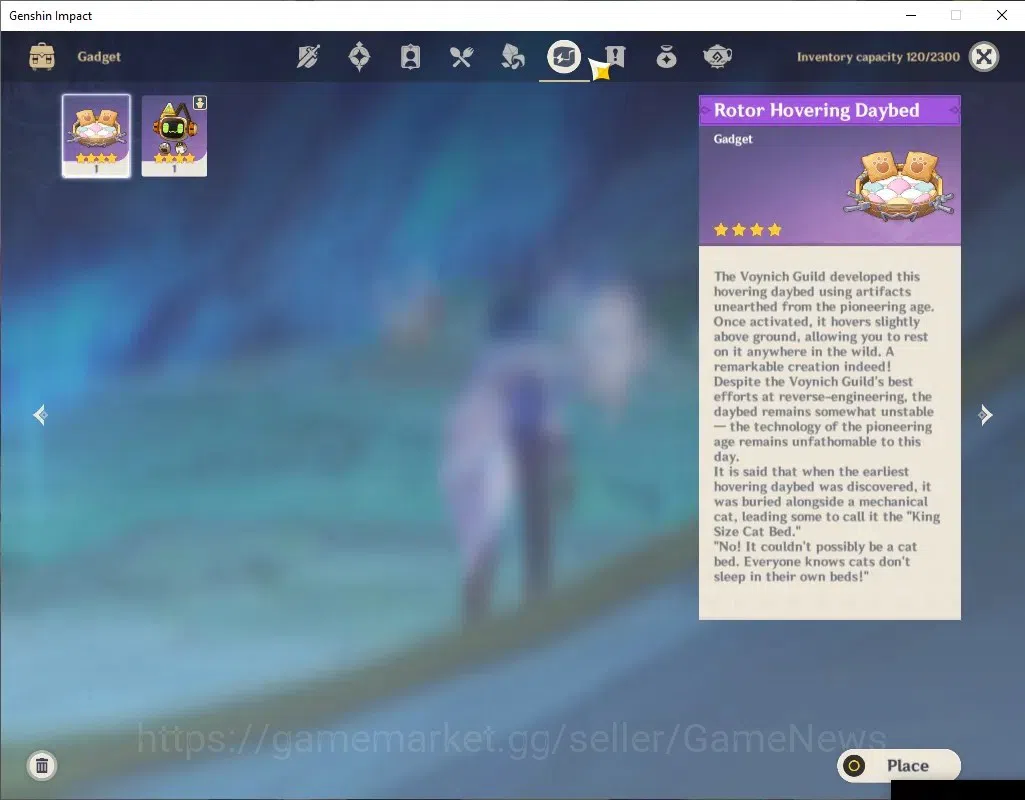Open the Precious Items tab
1025x800 pixels.
(x=666, y=57)
